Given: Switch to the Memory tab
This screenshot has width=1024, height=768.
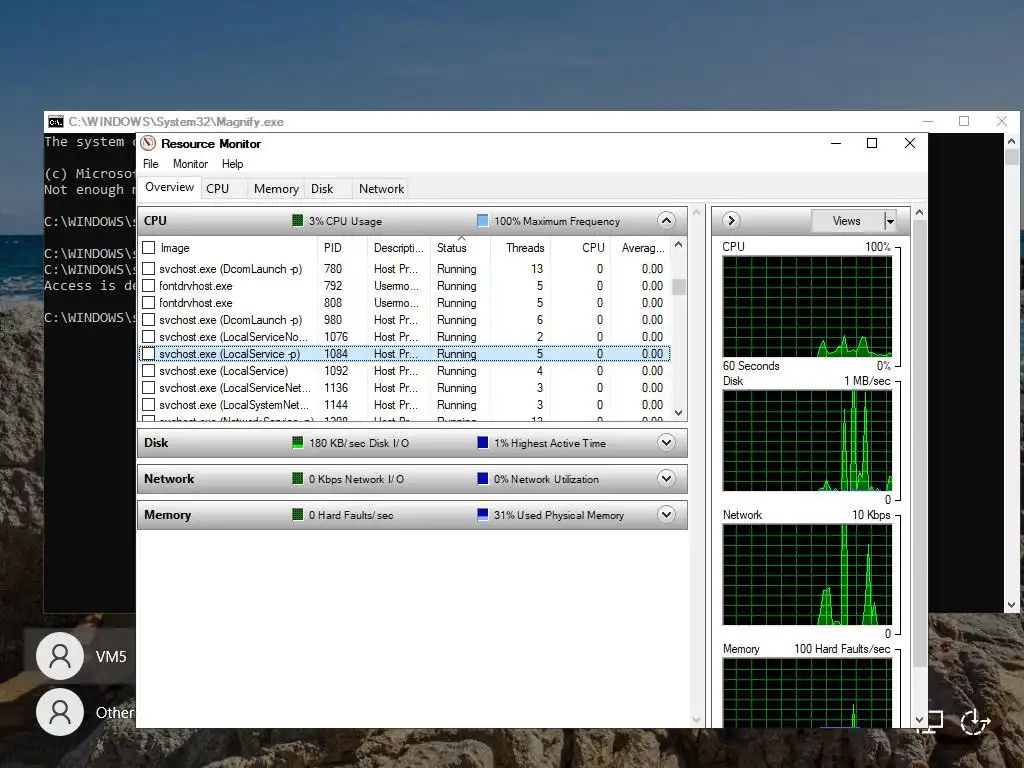Looking at the screenshot, I should 276,189.
